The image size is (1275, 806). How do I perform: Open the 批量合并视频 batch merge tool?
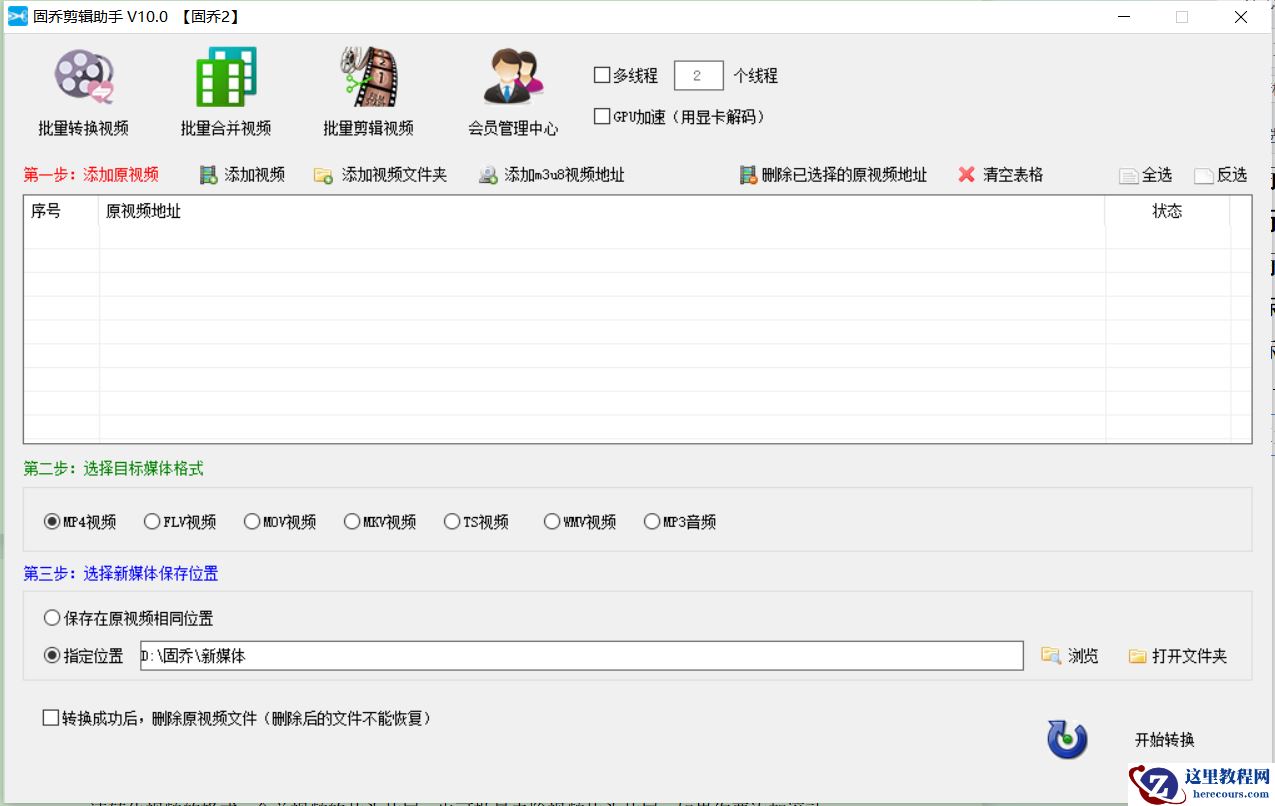224,88
